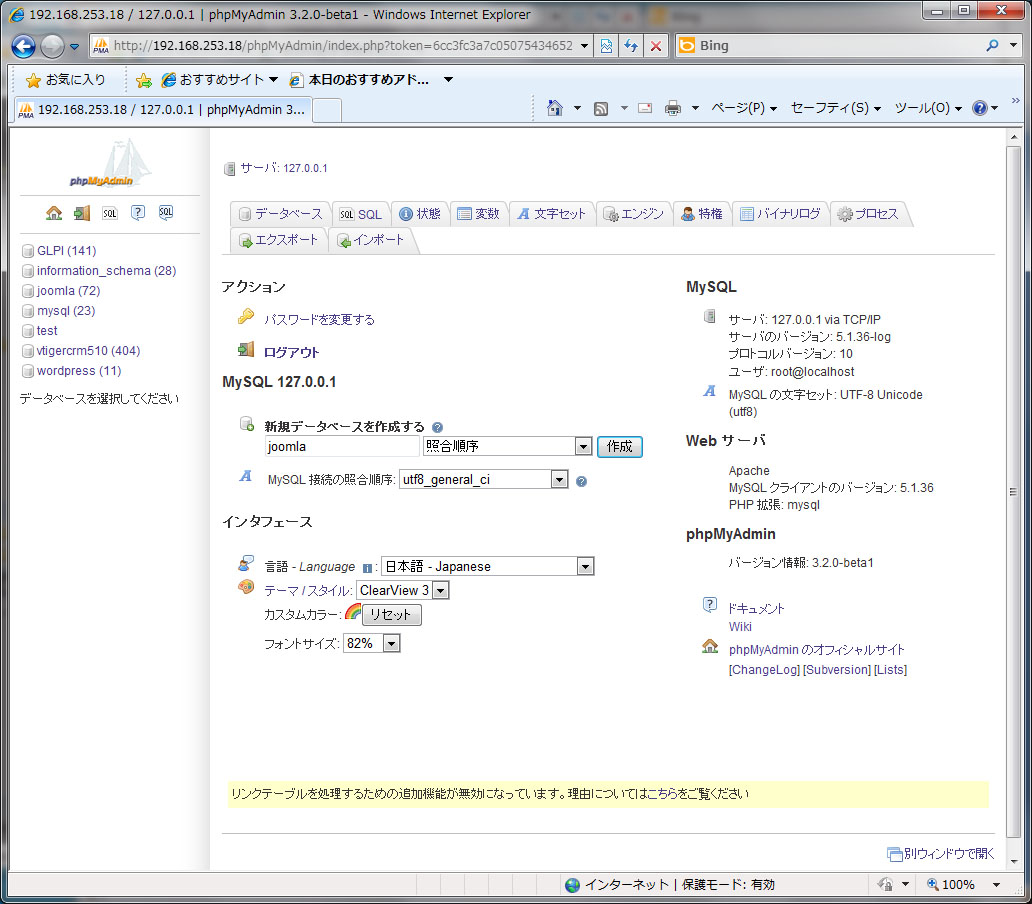Click the browser refresh icon

[631, 45]
